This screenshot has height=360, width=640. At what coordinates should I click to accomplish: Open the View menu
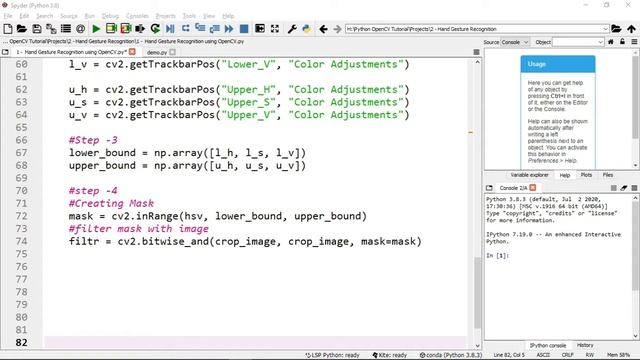coord(209,16)
